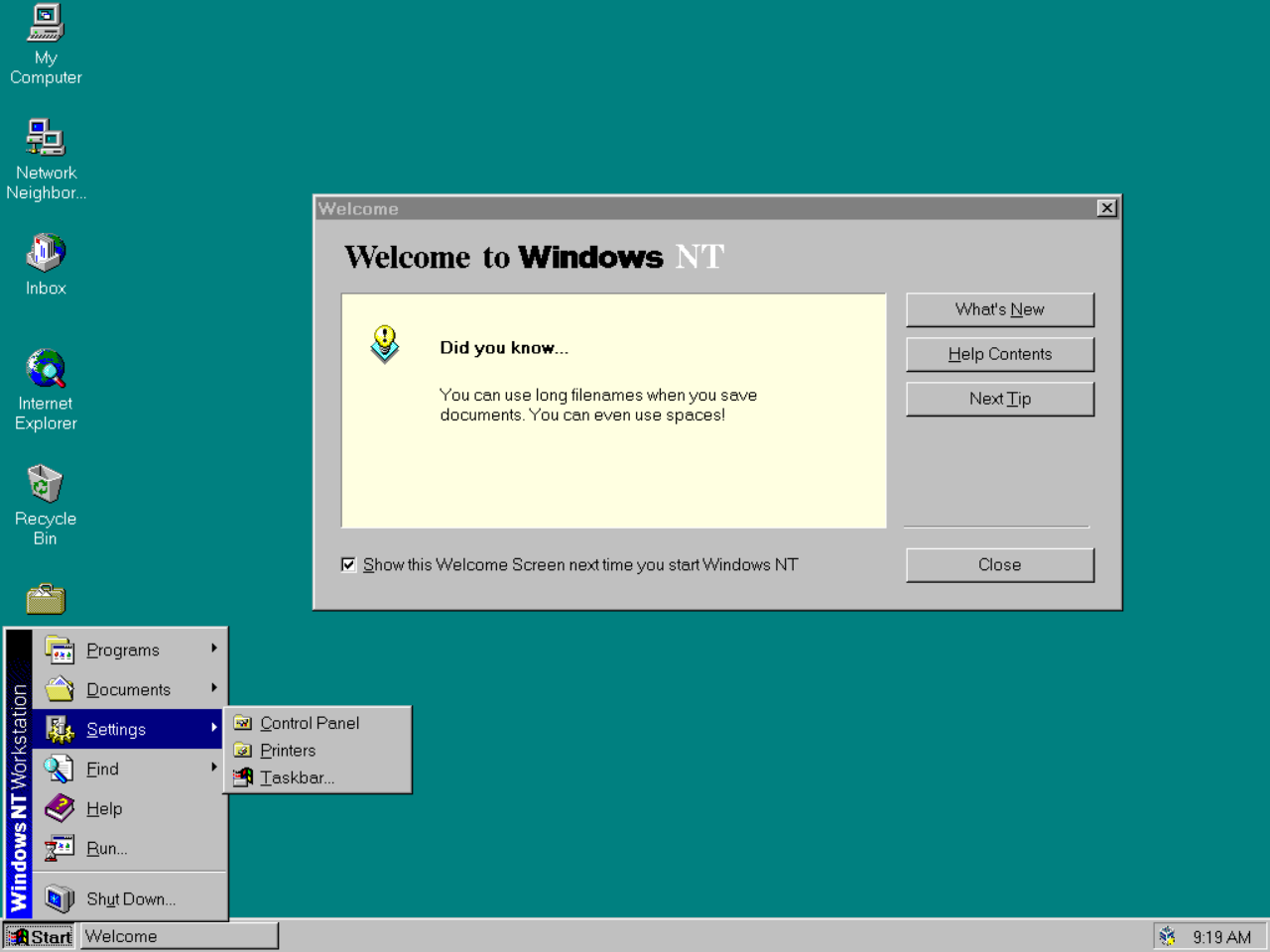The height and width of the screenshot is (952, 1270).
Task: Click the lightbulb tip icon
Action: [385, 344]
